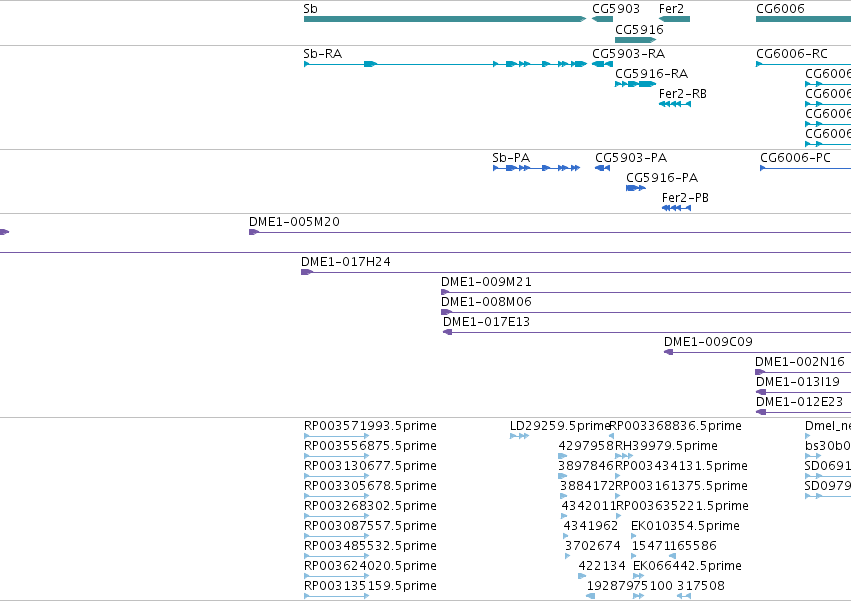Select the RP003434131.5prime EST

(x=618, y=476)
